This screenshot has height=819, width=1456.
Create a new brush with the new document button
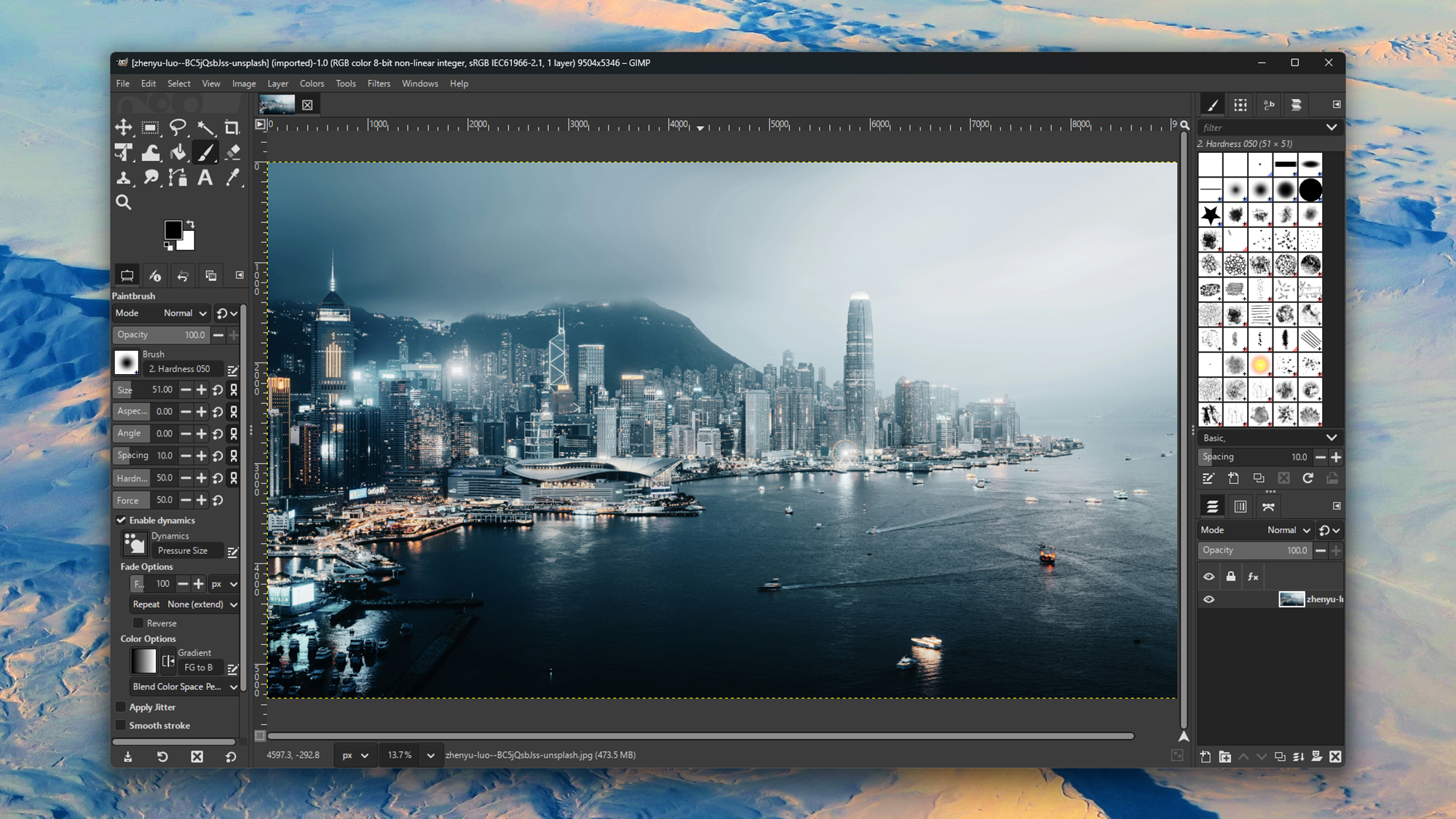coord(1233,478)
